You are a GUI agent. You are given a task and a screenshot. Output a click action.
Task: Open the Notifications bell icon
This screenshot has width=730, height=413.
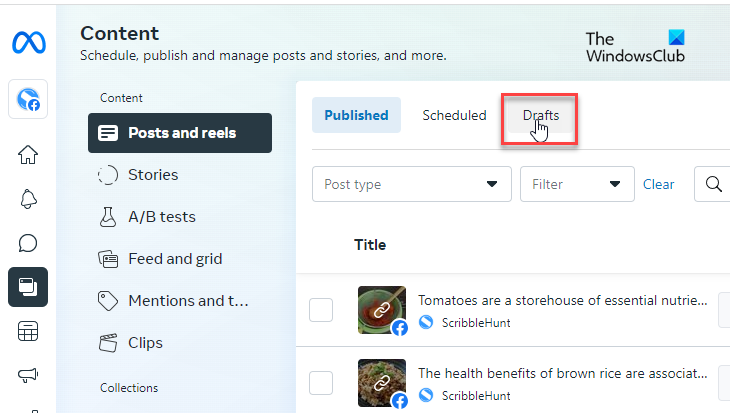[x=28, y=199]
